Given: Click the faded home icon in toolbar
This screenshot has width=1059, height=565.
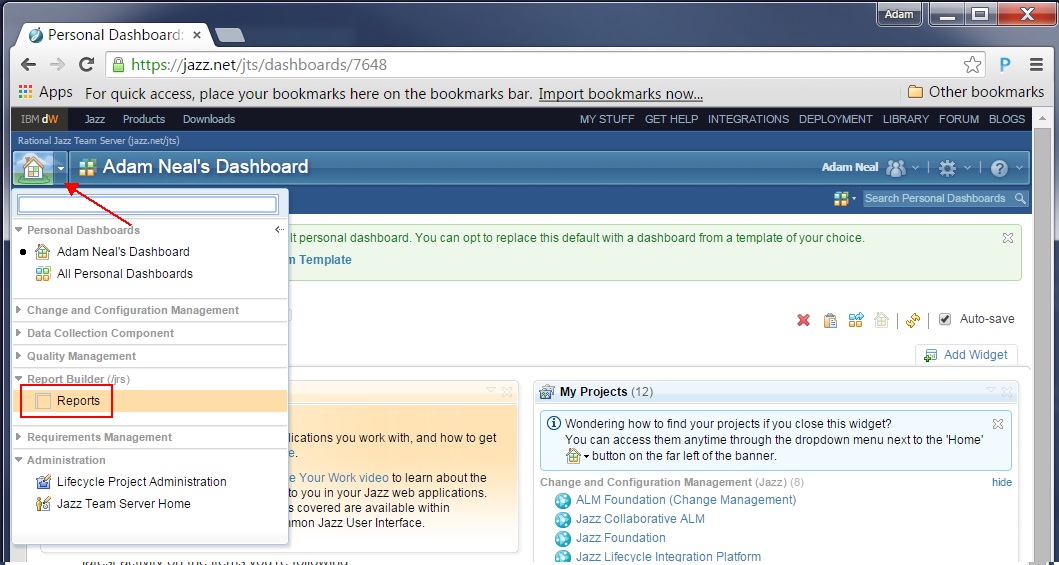Looking at the screenshot, I should point(881,319).
